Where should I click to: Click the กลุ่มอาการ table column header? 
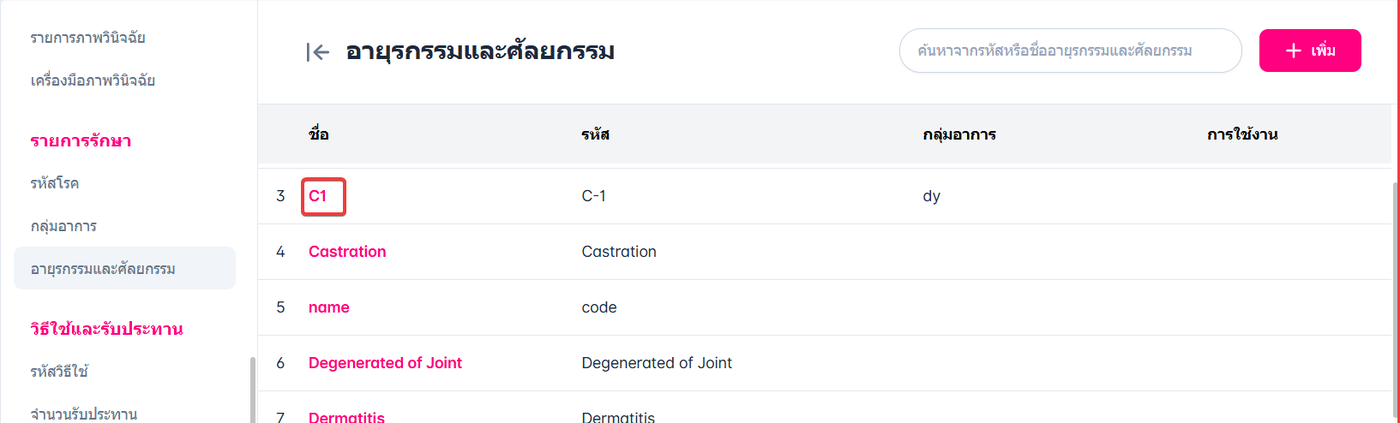958,134
